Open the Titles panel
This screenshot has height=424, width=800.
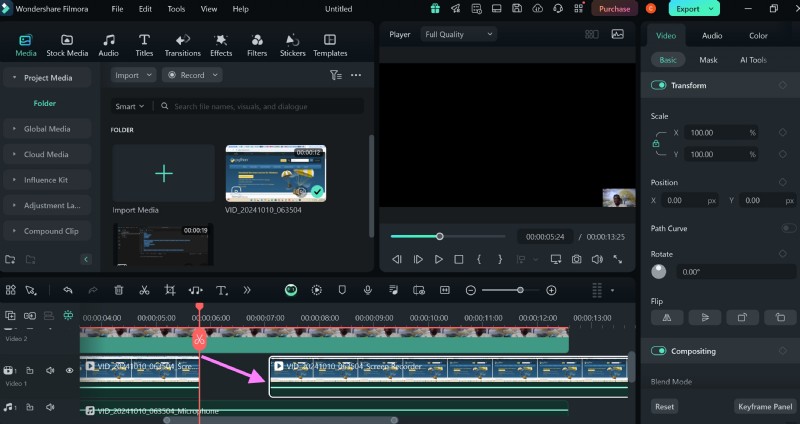[x=144, y=45]
